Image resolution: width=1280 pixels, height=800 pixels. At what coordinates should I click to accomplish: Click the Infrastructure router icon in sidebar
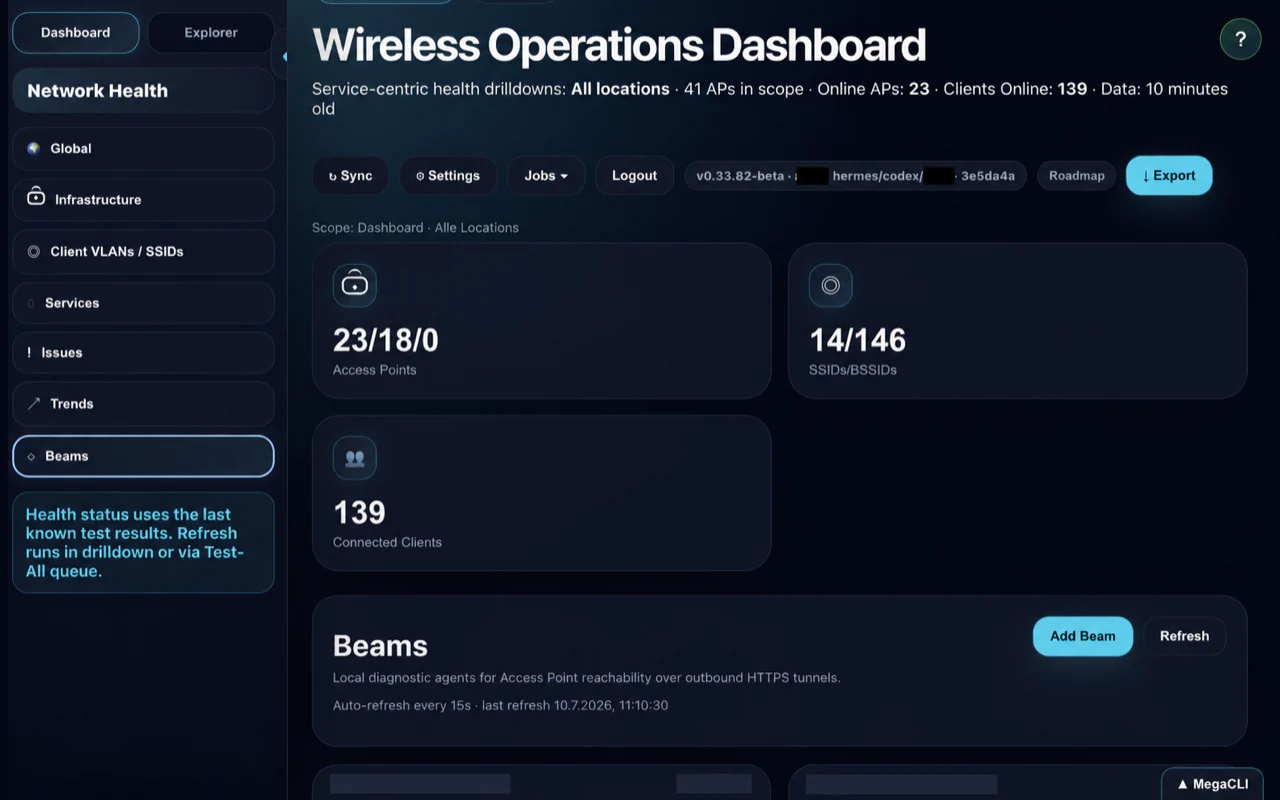tap(36, 197)
